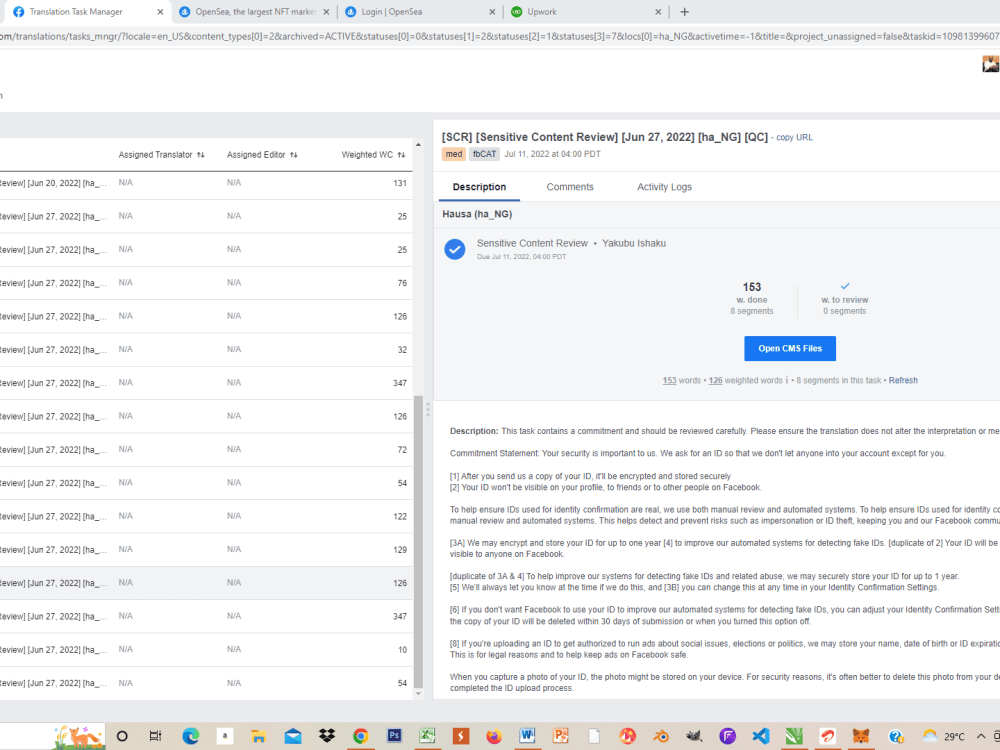
Task: Click the address bar URL
Action: 500,36
